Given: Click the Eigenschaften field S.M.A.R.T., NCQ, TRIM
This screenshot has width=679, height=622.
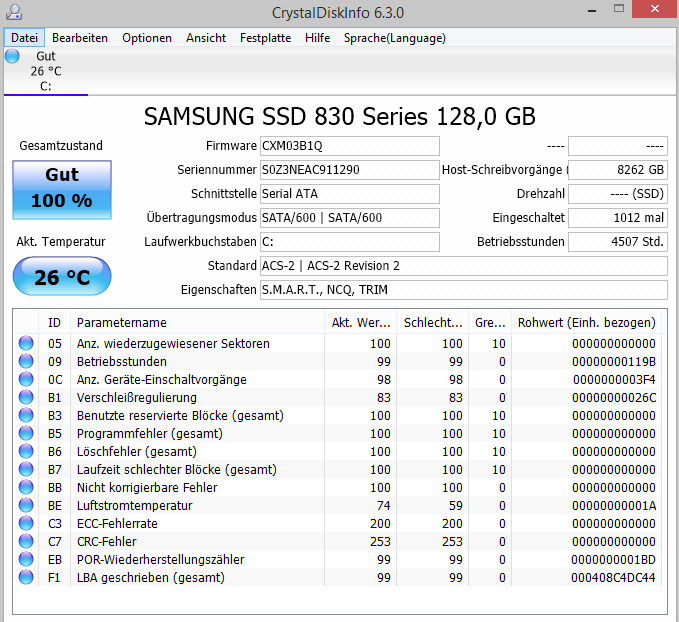Looking at the screenshot, I should tap(463, 289).
